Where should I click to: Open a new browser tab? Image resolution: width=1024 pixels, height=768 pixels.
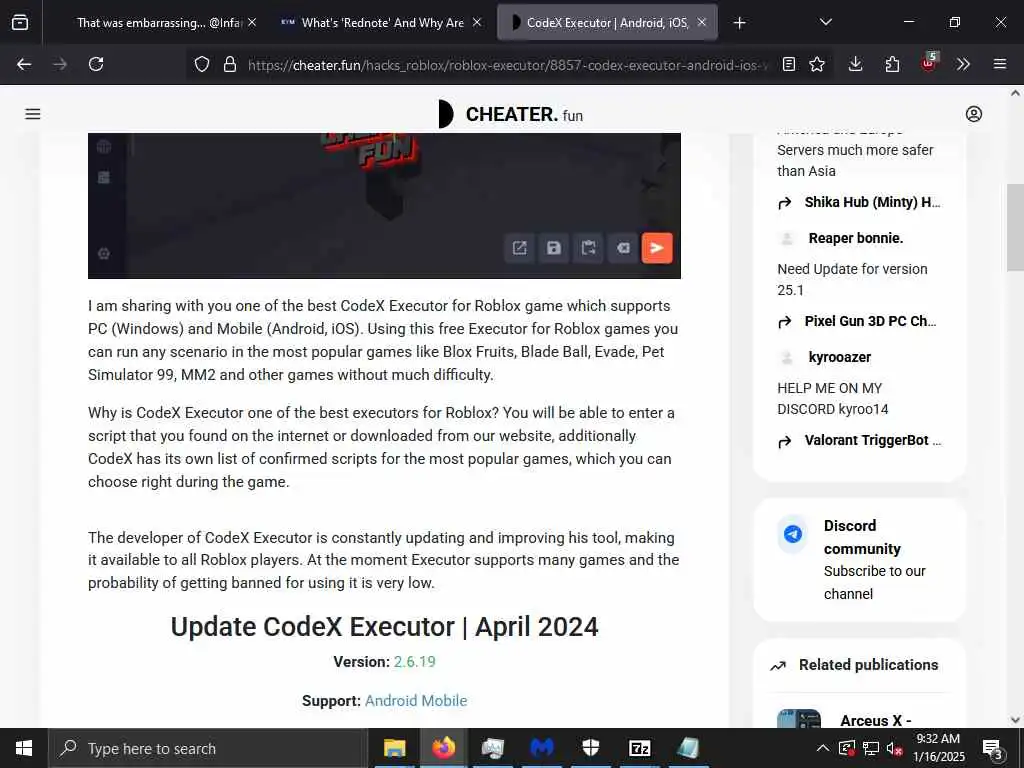click(739, 23)
